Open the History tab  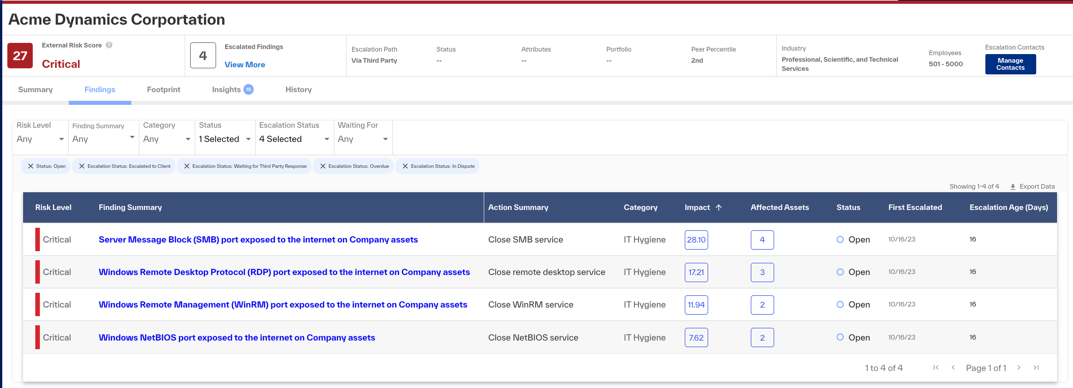click(x=298, y=90)
